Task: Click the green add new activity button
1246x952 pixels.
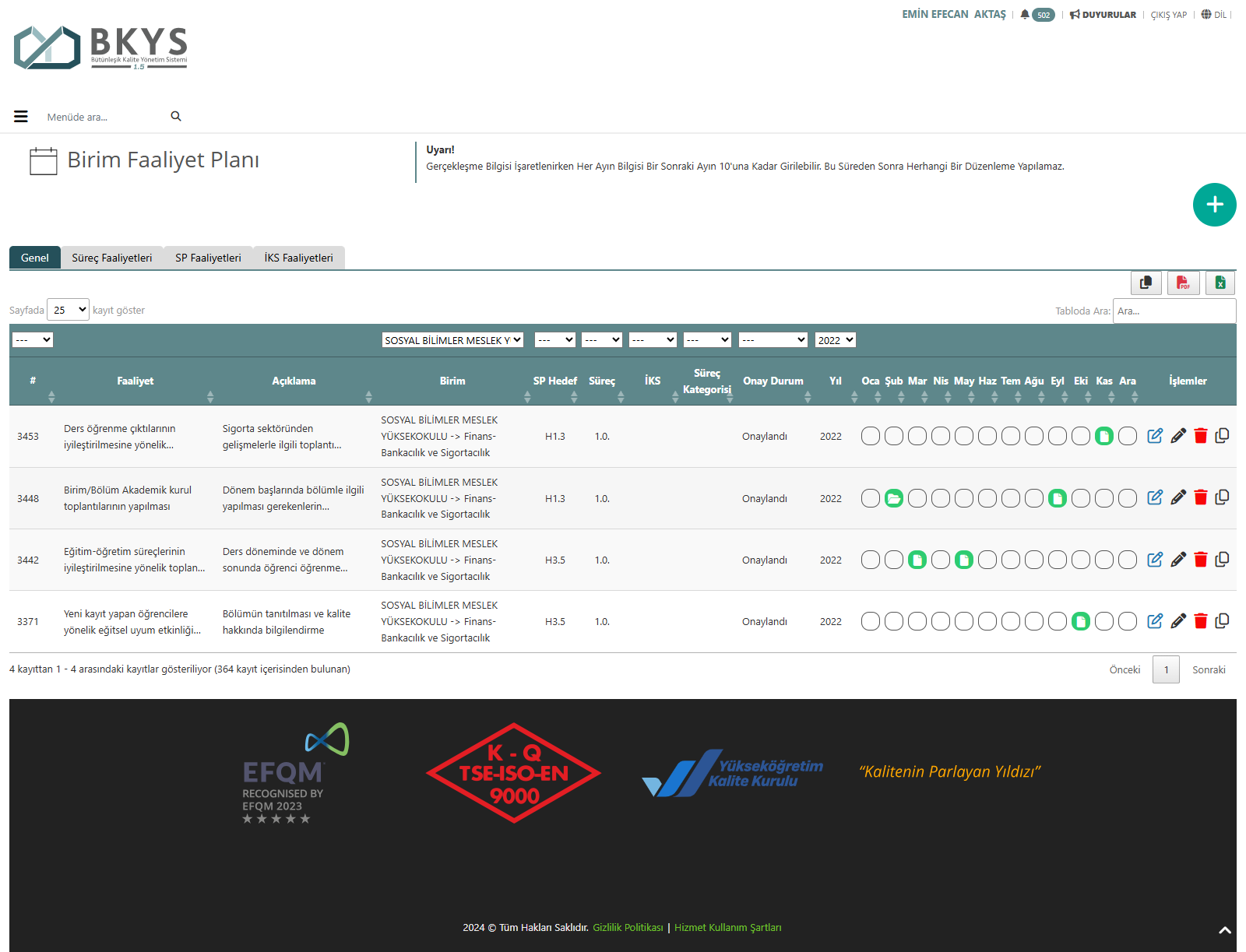Action: point(1214,205)
